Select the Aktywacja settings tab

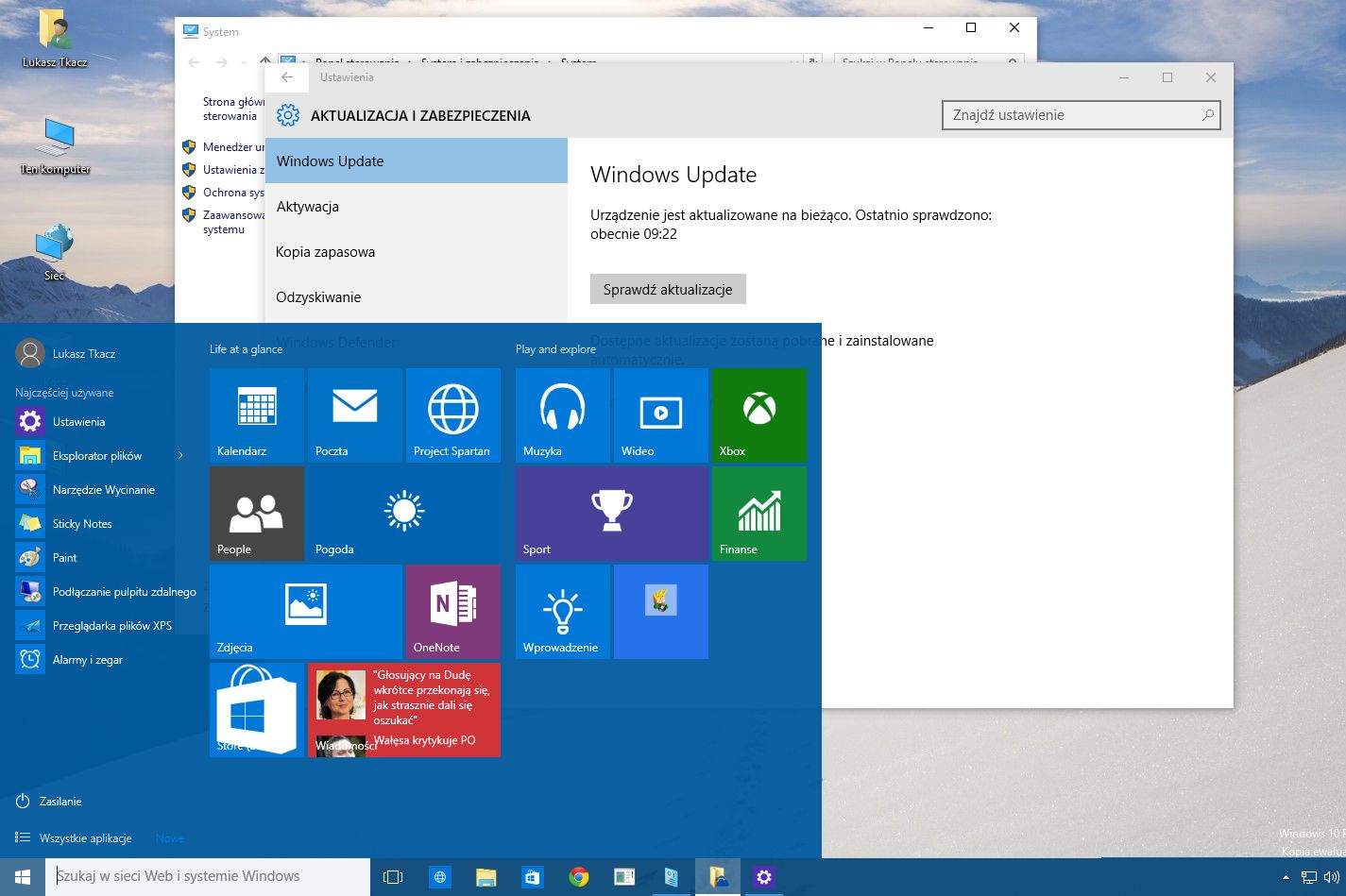point(308,207)
